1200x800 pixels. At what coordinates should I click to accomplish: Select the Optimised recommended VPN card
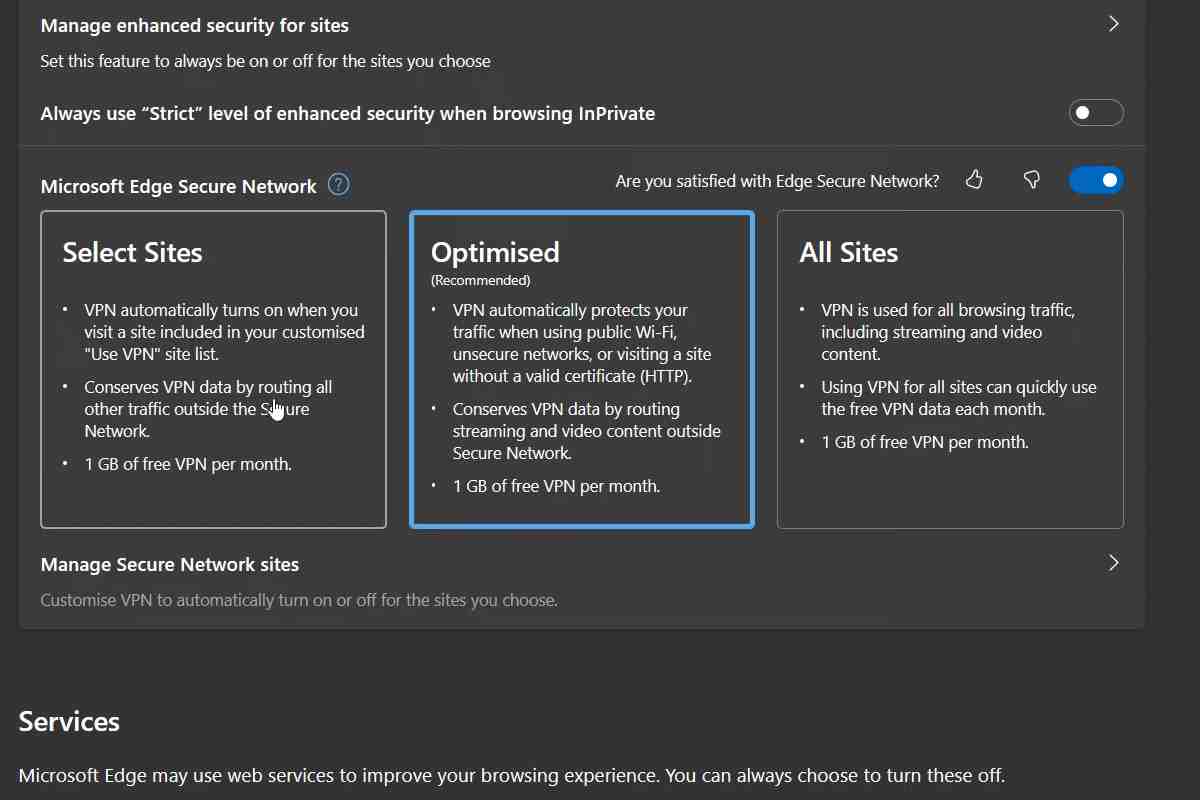(581, 369)
